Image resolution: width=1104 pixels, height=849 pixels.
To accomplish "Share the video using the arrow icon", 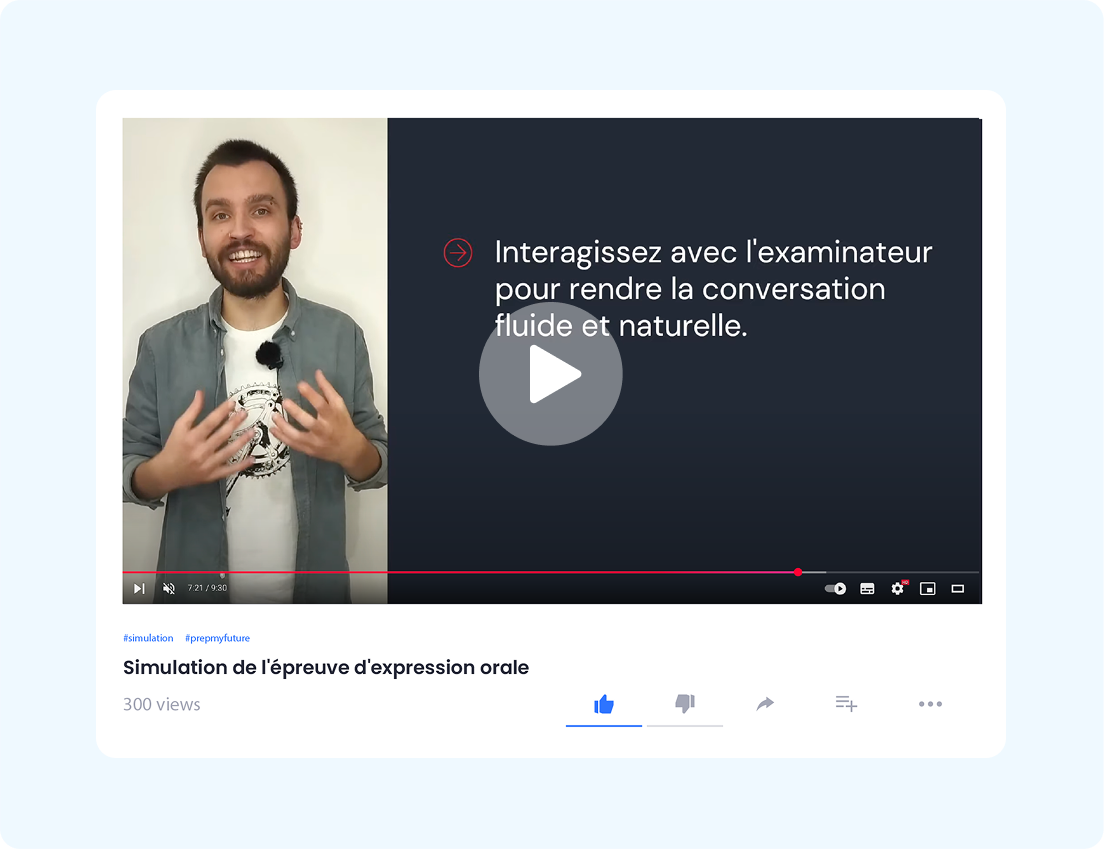I will (x=765, y=703).
